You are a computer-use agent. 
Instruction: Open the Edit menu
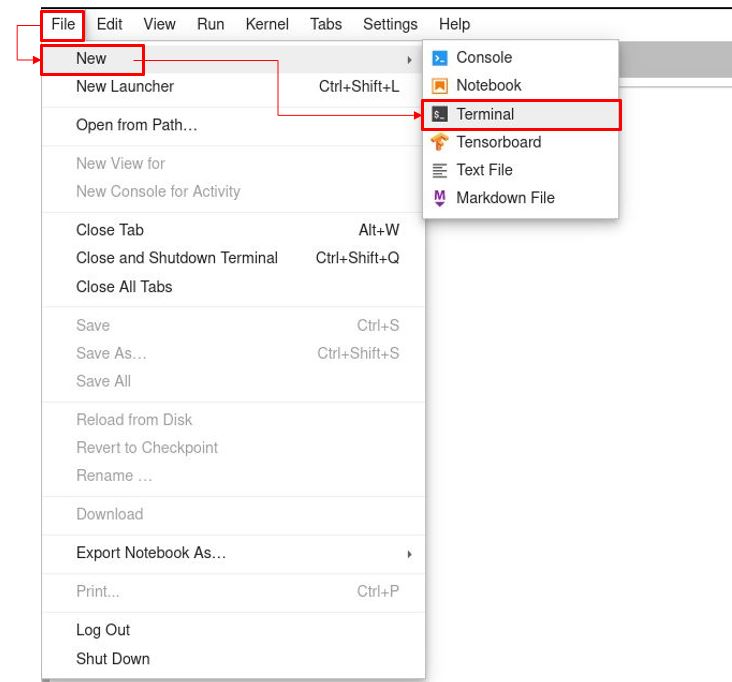(109, 24)
